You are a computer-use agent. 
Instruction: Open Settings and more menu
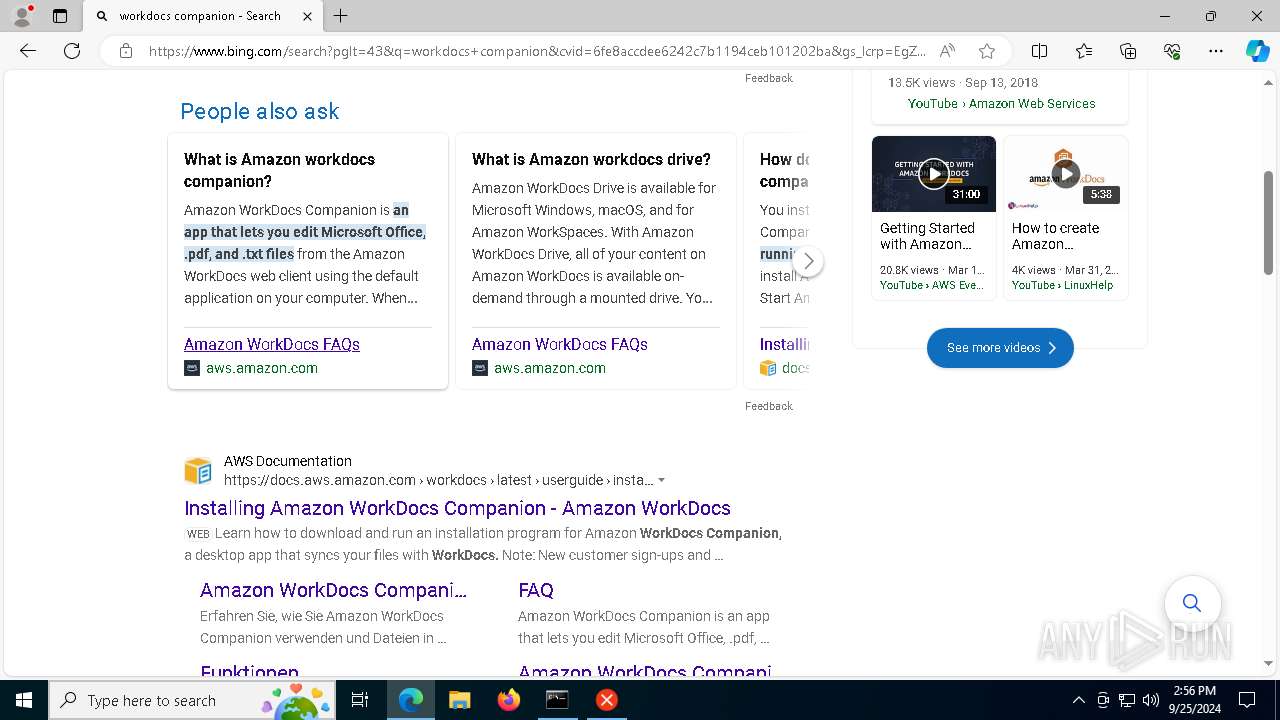pyautogui.click(x=1216, y=51)
